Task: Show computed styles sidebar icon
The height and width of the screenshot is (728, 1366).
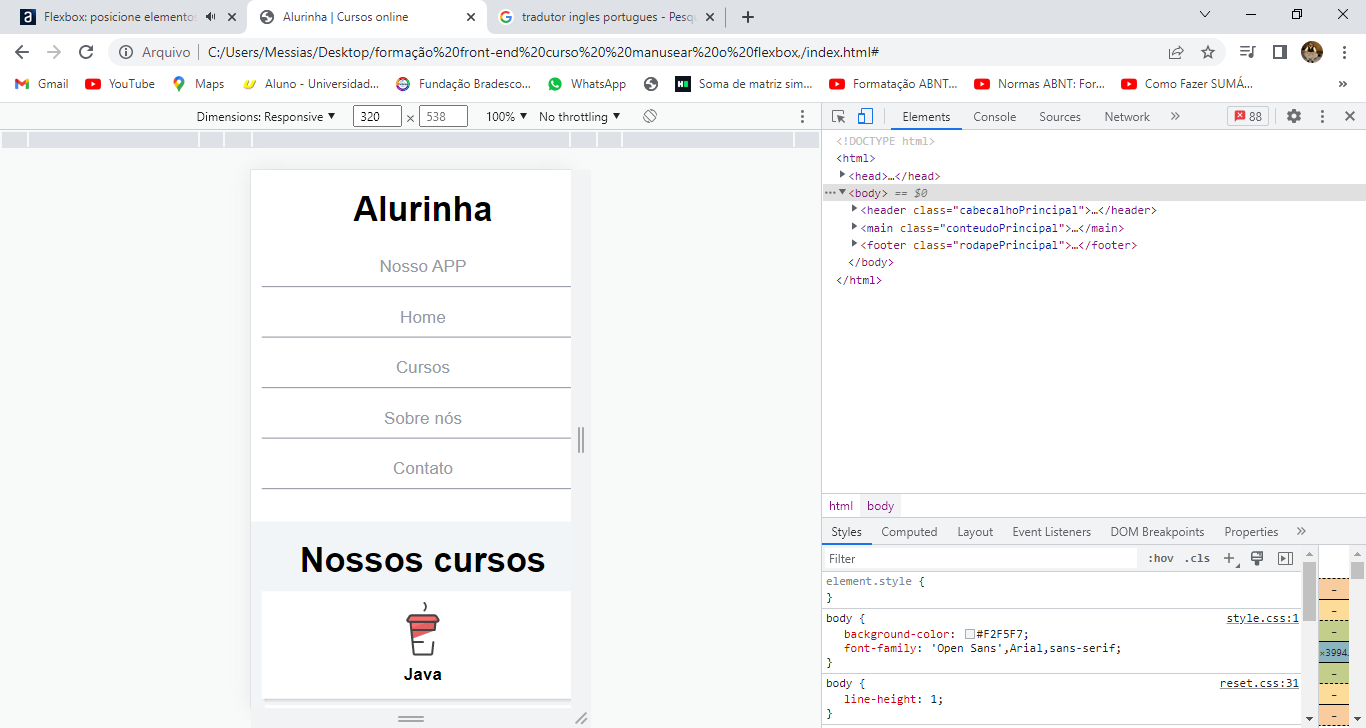Action: [x=1285, y=558]
